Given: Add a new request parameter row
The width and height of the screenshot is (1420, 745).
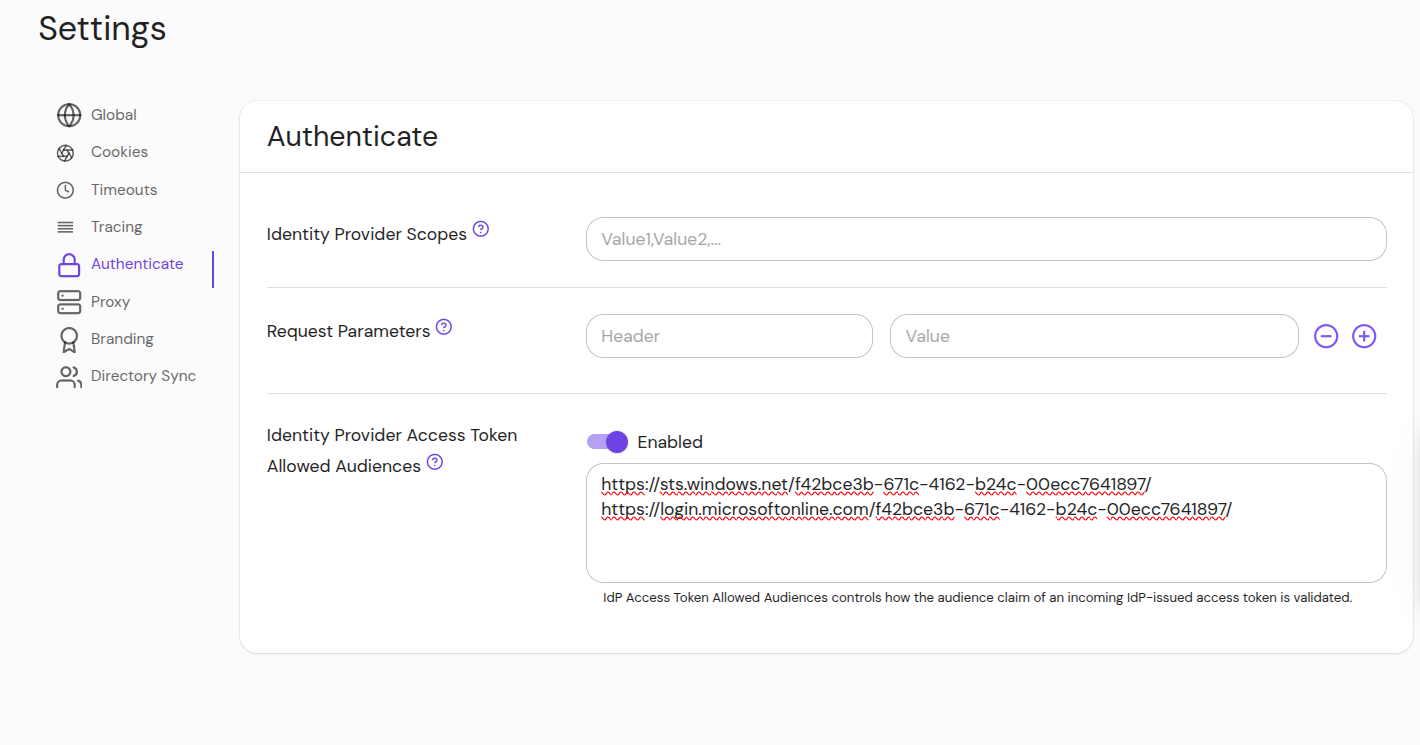Looking at the screenshot, I should 1364,336.
